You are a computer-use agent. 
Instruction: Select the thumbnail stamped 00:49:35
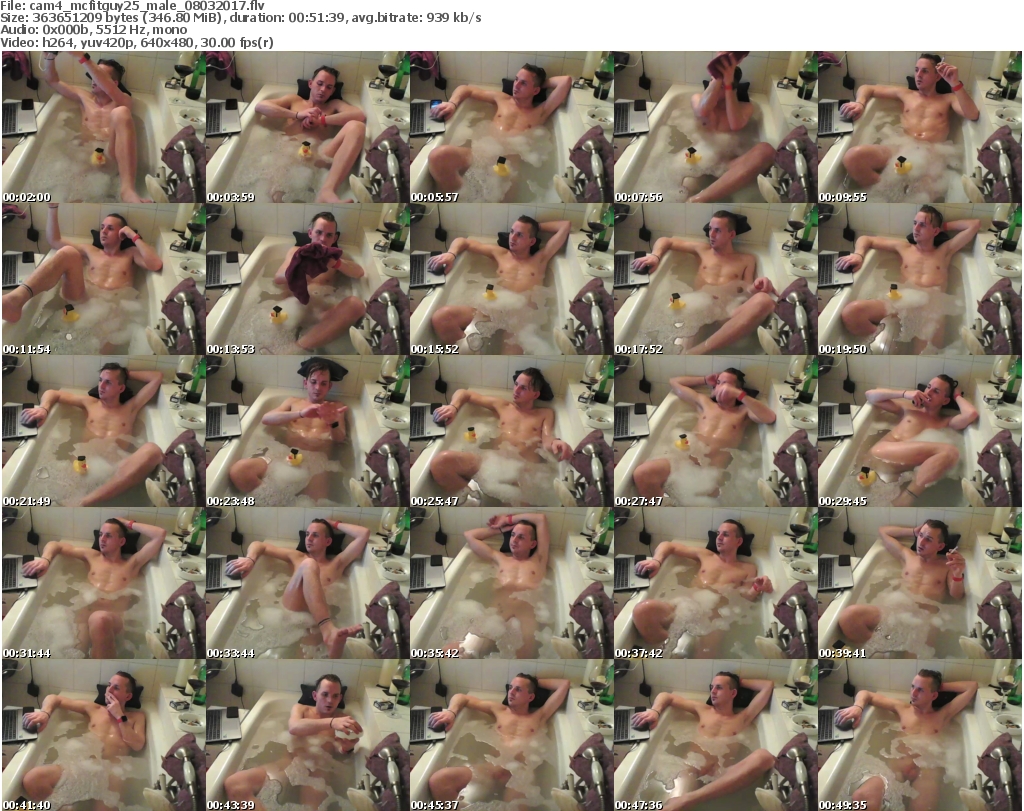tap(920, 735)
